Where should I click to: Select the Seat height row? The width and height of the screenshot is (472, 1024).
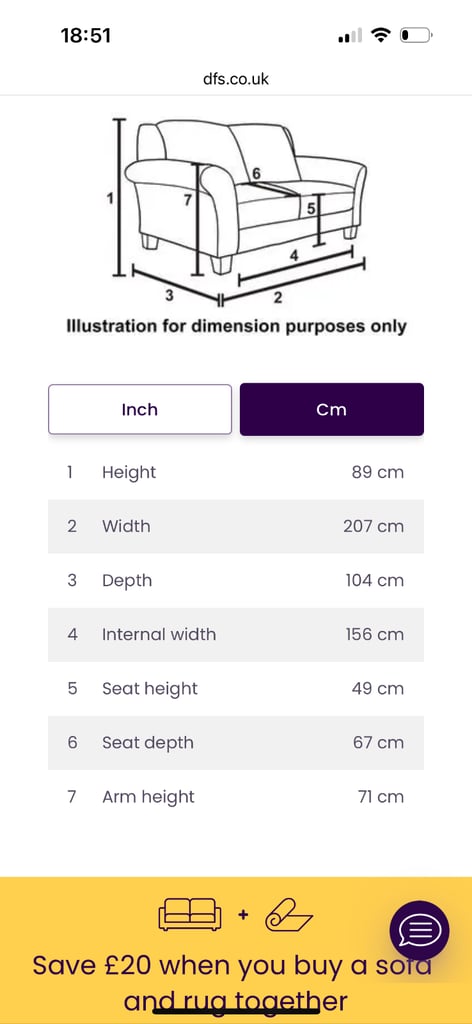point(236,689)
